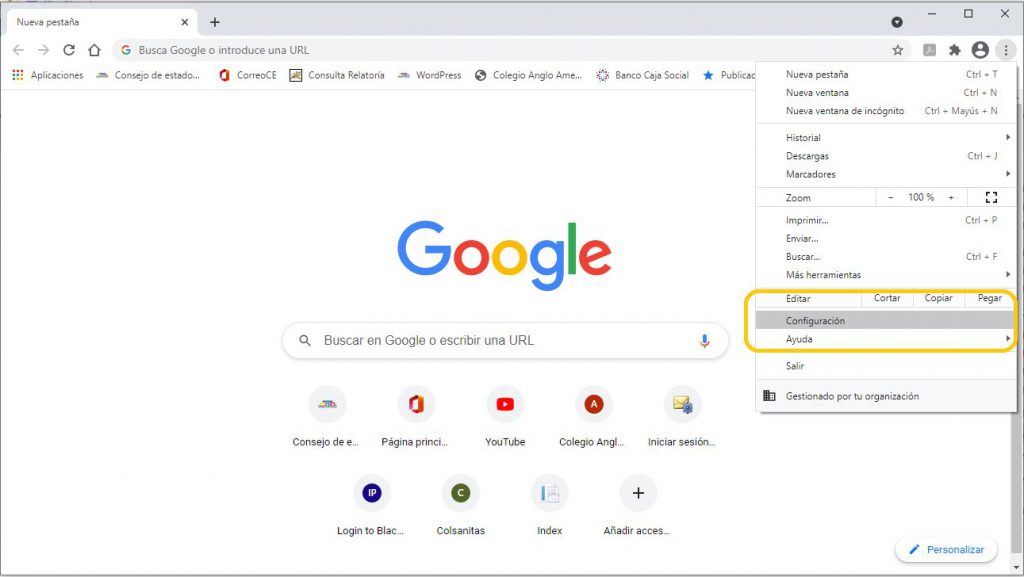Open the YouTube shortcut tile
1024x577 pixels.
[x=505, y=416]
